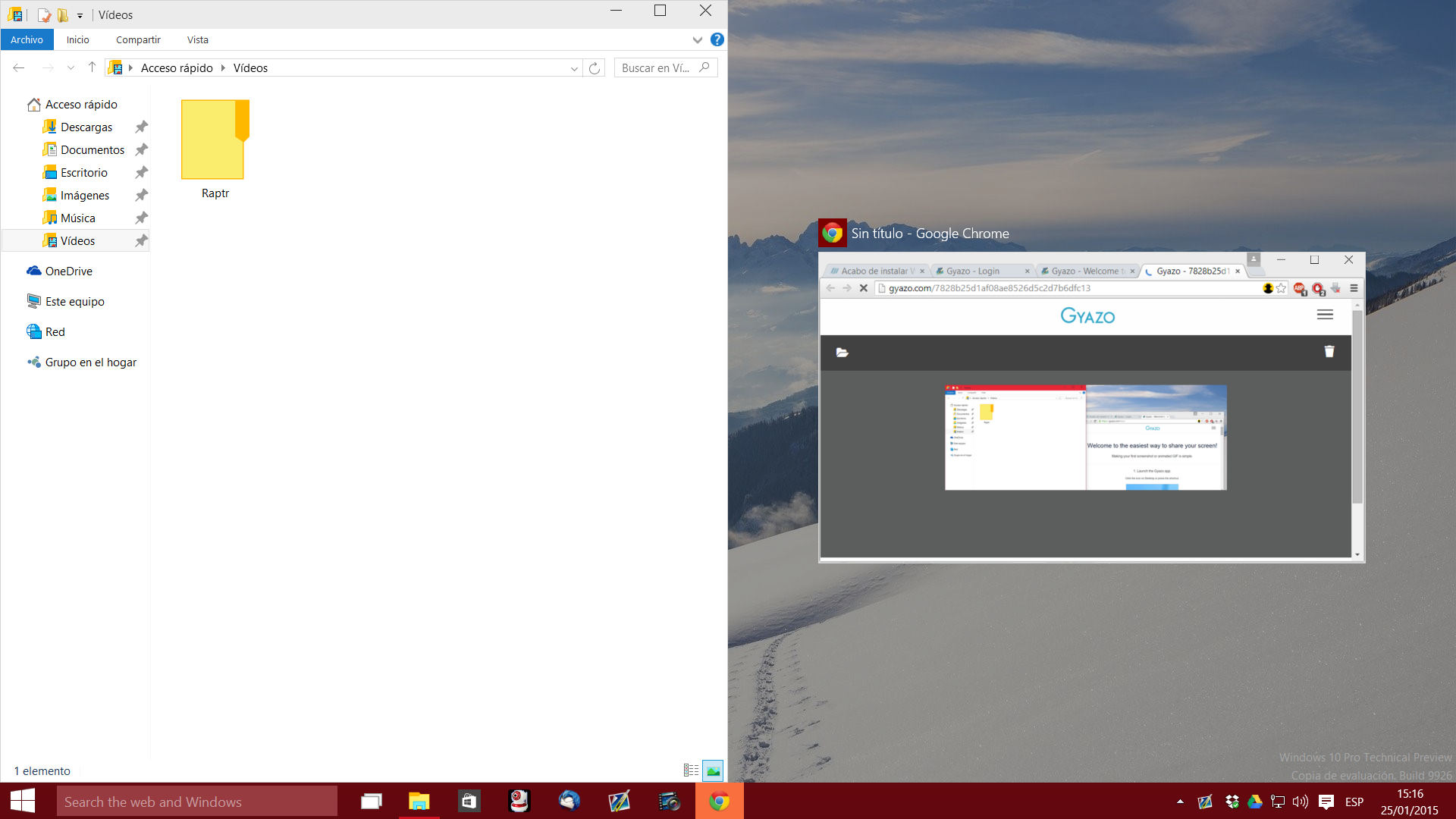Click the Descargas shortcut in sidebar
Screen dimensions: 1456x819
point(86,127)
